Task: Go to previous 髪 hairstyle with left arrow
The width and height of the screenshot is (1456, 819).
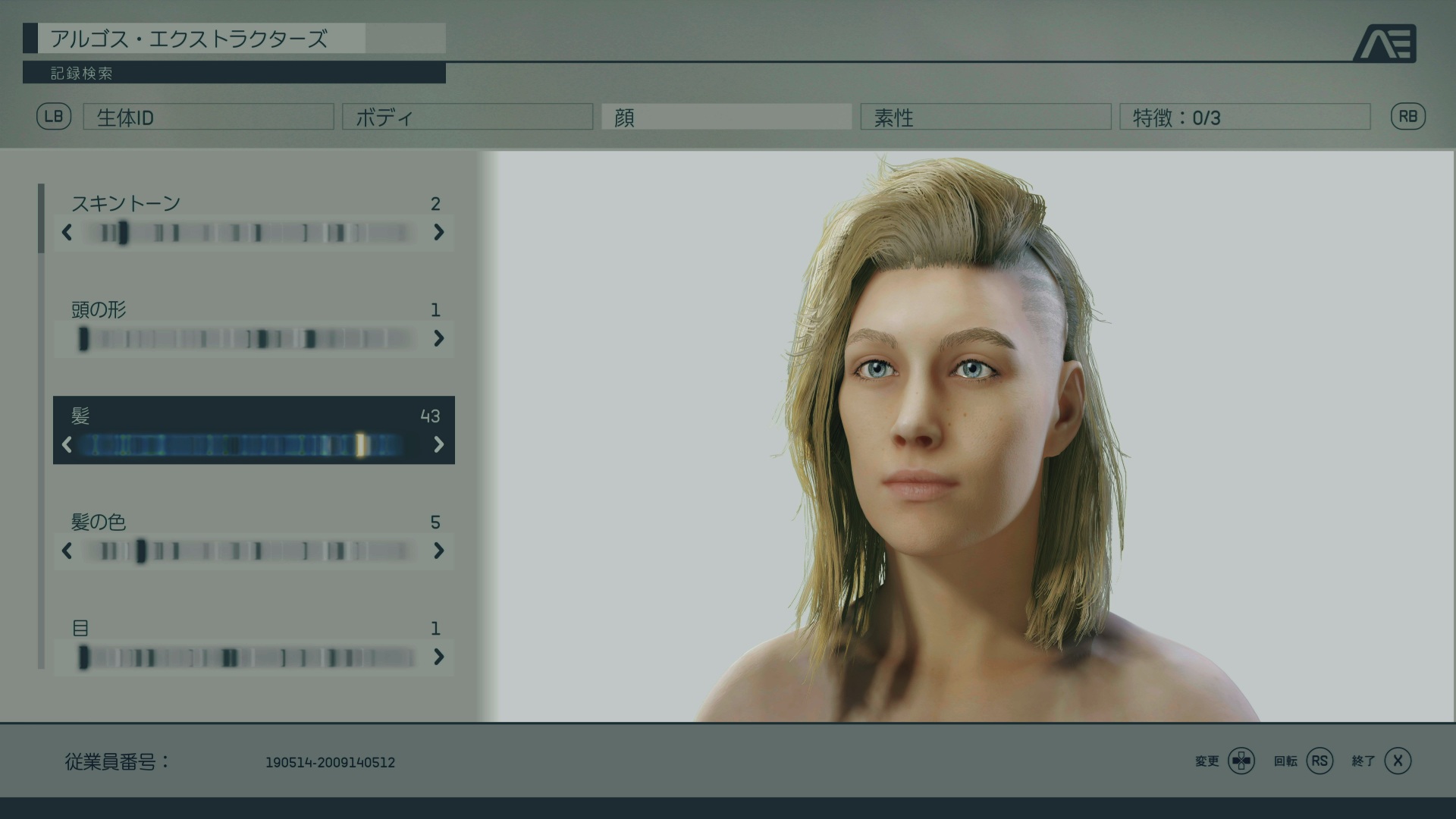Action: click(x=67, y=444)
